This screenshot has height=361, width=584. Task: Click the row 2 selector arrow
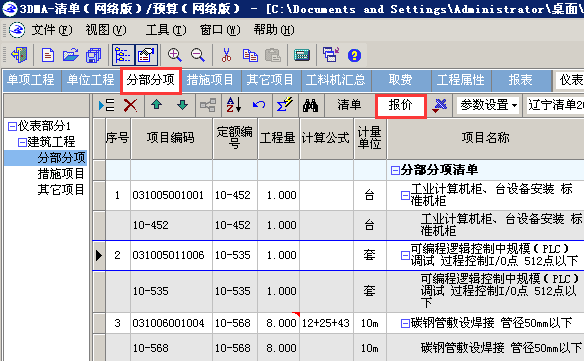99,256
